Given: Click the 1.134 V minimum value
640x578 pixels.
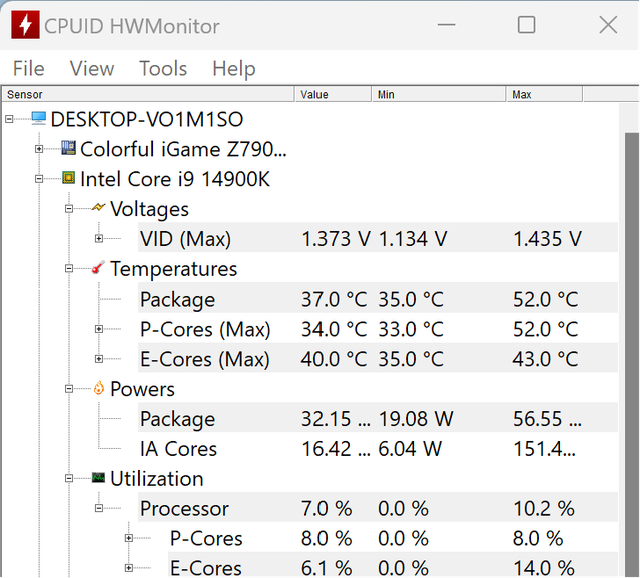Looking at the screenshot, I should [x=413, y=239].
